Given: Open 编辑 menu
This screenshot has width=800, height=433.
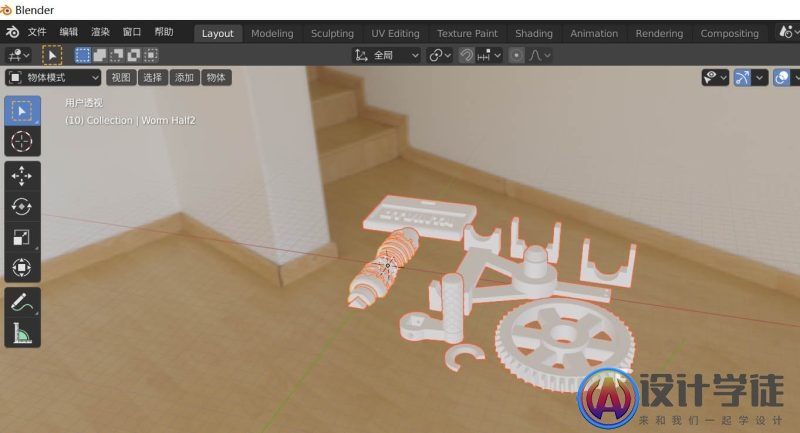Looking at the screenshot, I should click(x=68, y=32).
